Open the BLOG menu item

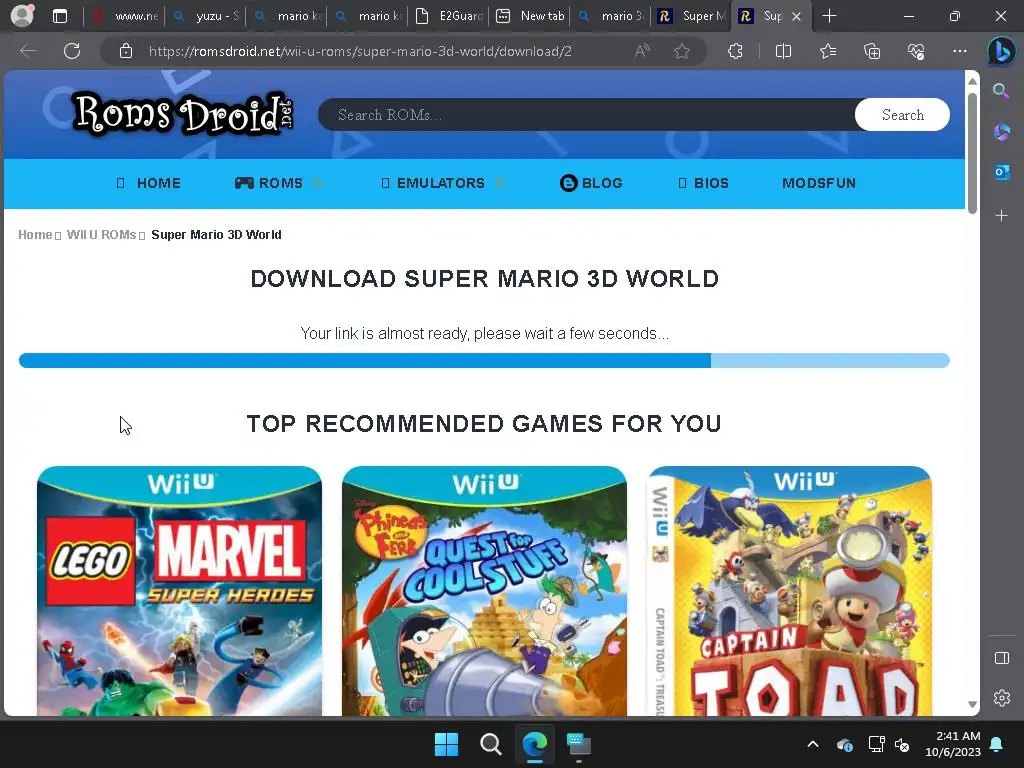coord(591,184)
